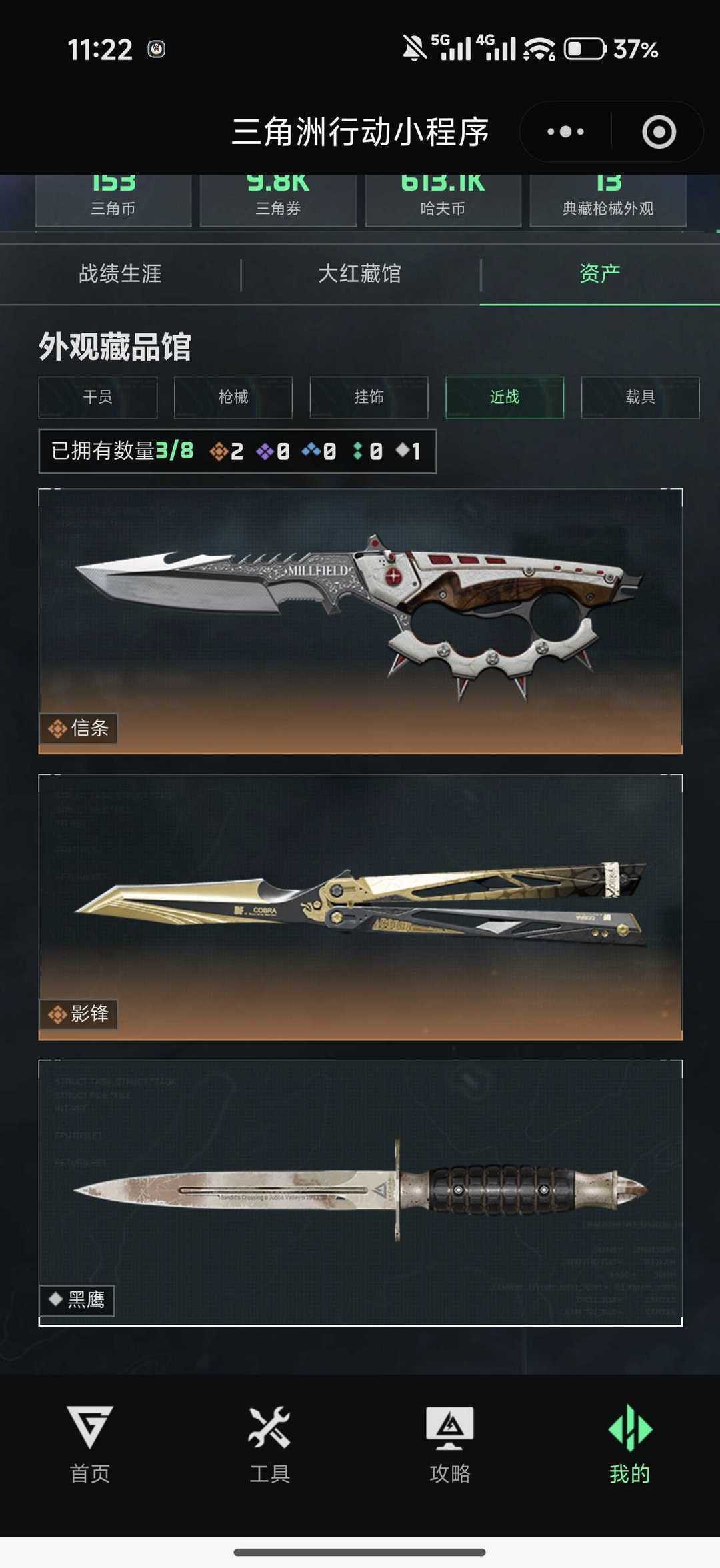Open the 影锋 butterfly knife thumbnail

click(361, 907)
